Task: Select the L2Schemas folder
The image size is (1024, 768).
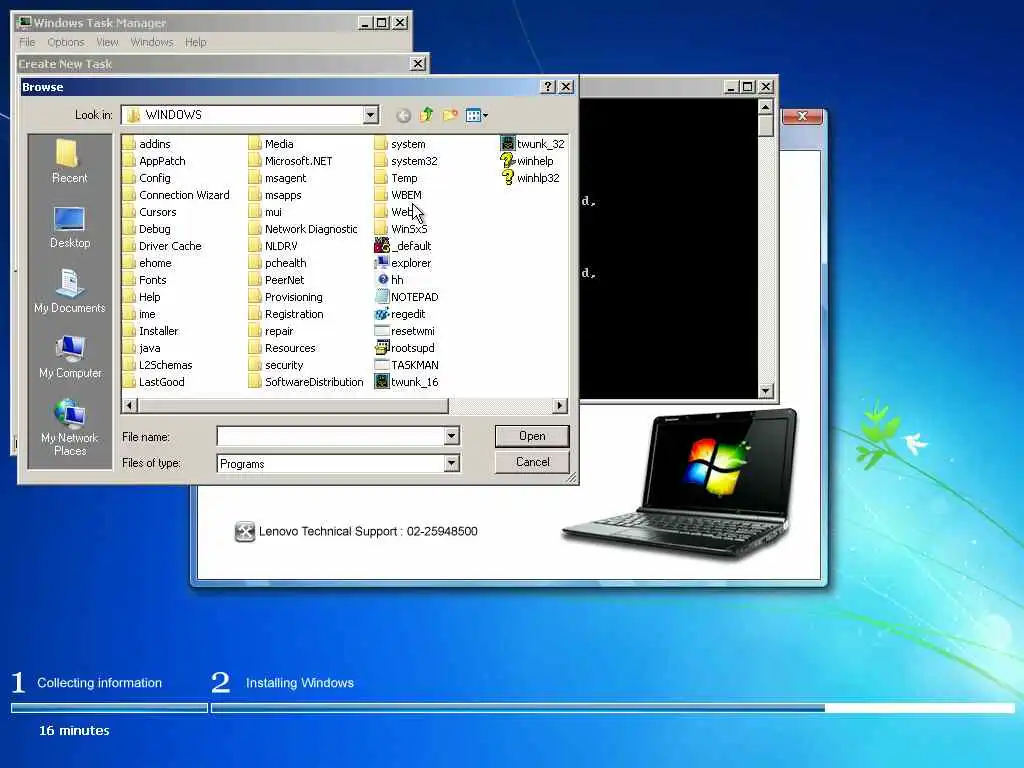Action: [157, 364]
